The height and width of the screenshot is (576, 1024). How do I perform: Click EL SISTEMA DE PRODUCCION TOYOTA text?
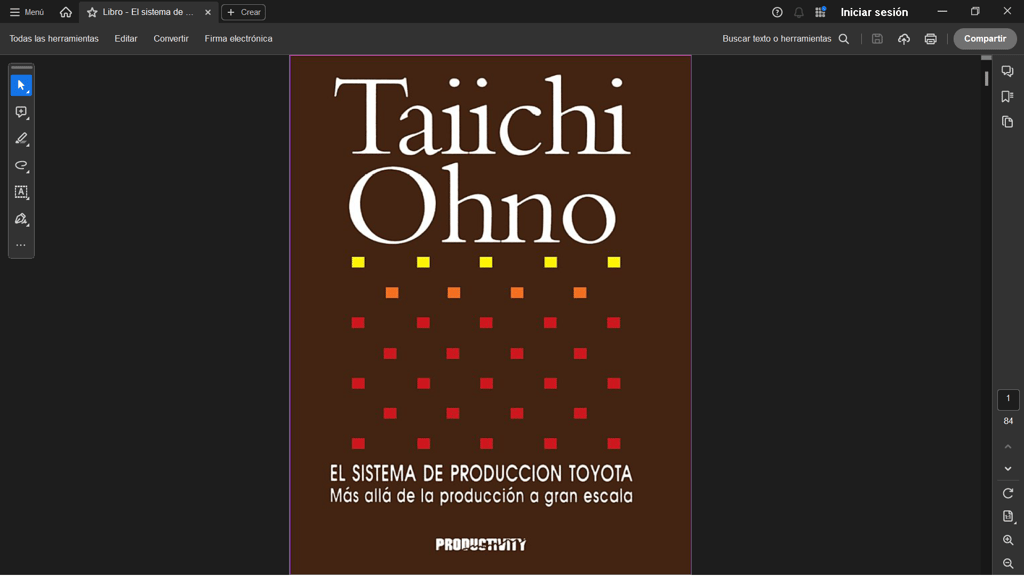pos(481,473)
